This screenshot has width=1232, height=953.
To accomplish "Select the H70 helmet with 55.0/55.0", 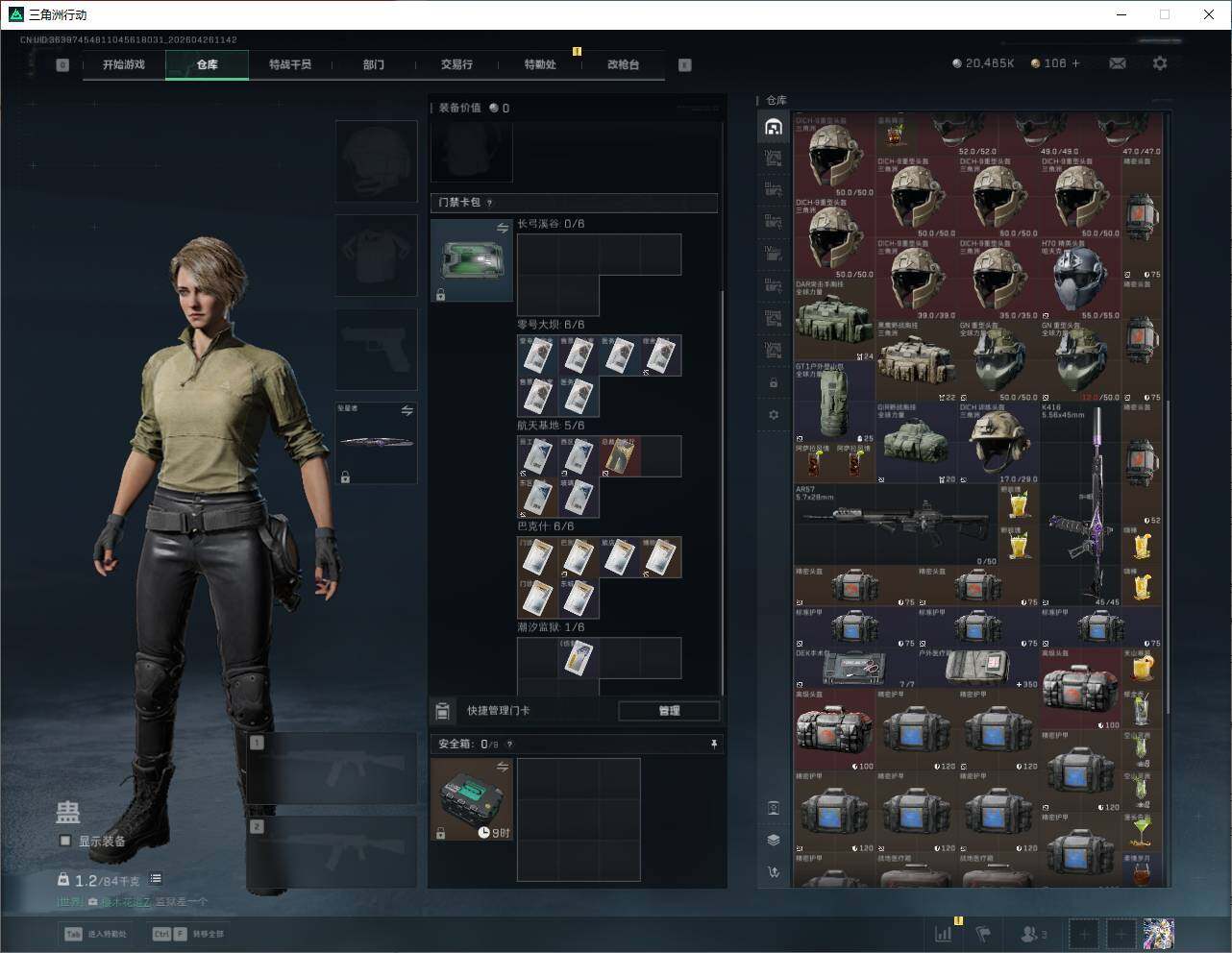I will 1080,280.
